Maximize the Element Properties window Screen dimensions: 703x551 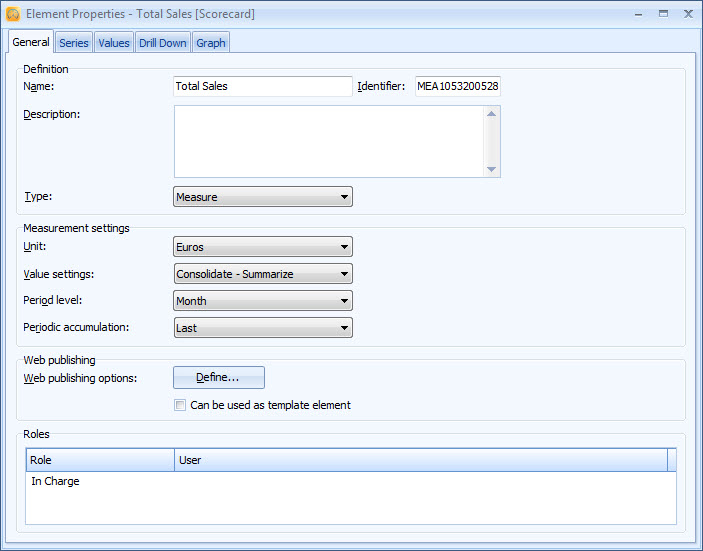point(664,14)
